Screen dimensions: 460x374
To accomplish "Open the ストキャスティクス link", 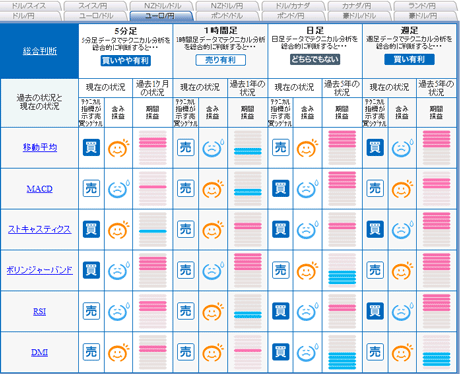I will pos(40,229).
